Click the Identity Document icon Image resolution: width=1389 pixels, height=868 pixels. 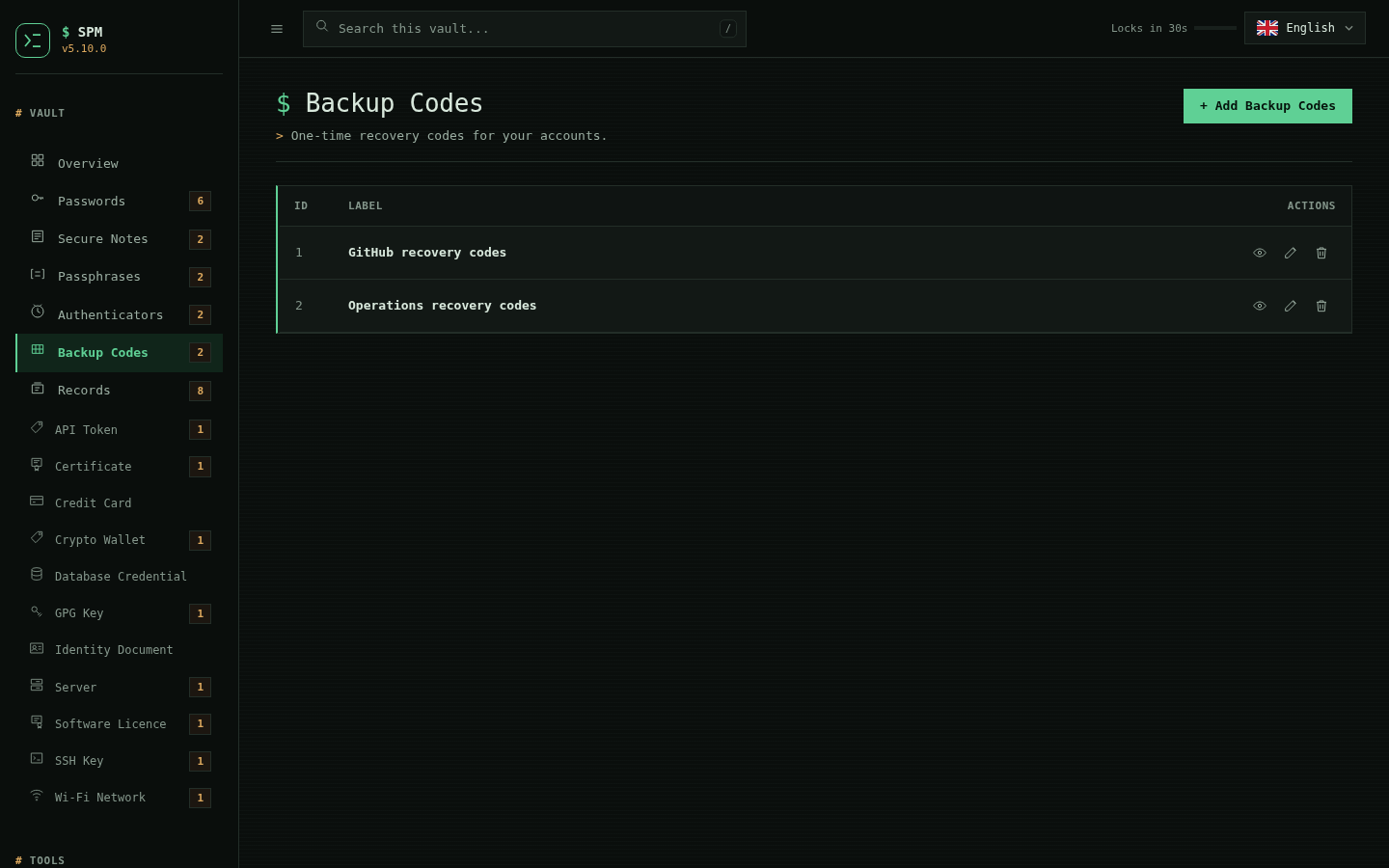pyautogui.click(x=37, y=648)
